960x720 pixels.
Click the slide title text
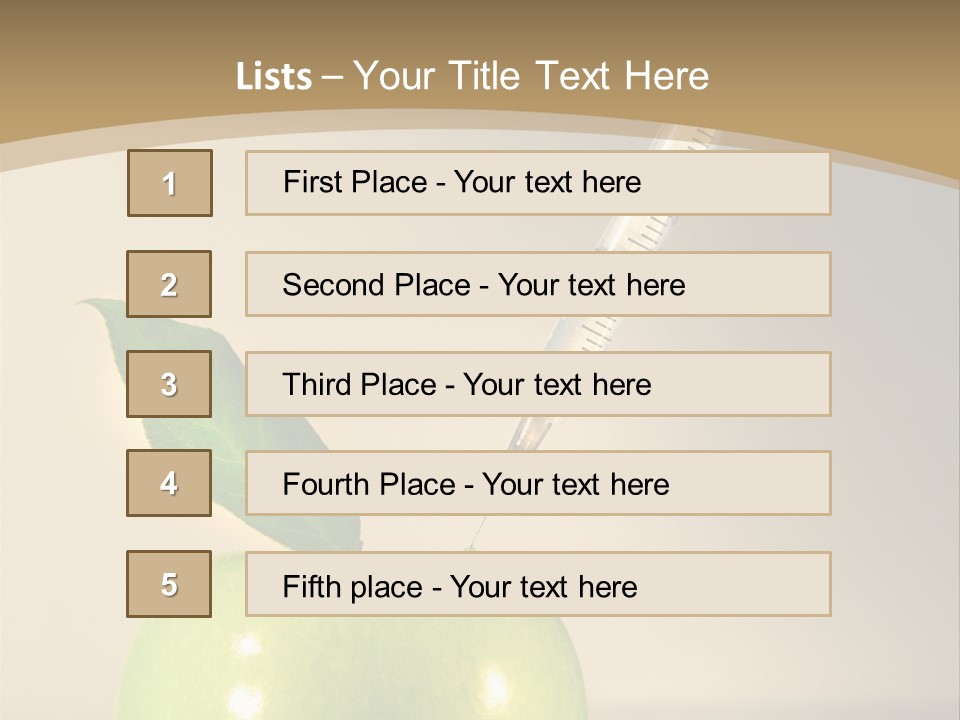472,76
